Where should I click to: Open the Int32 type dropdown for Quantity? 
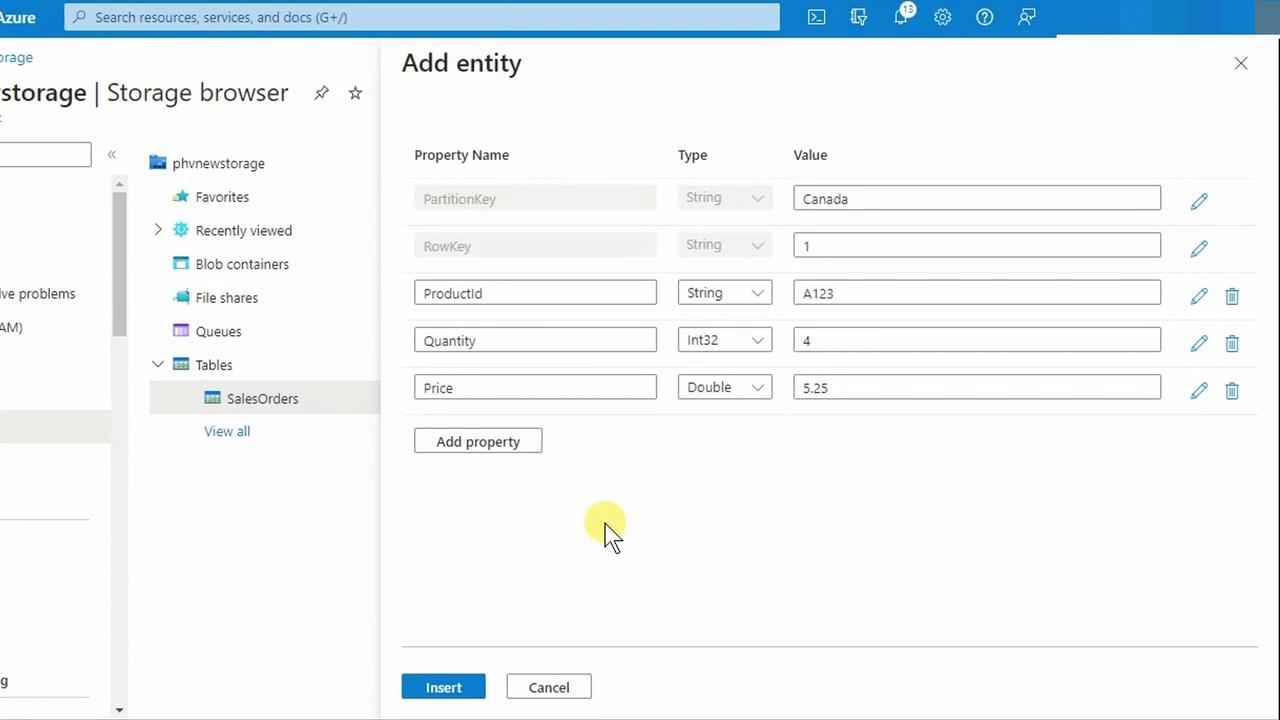point(725,340)
